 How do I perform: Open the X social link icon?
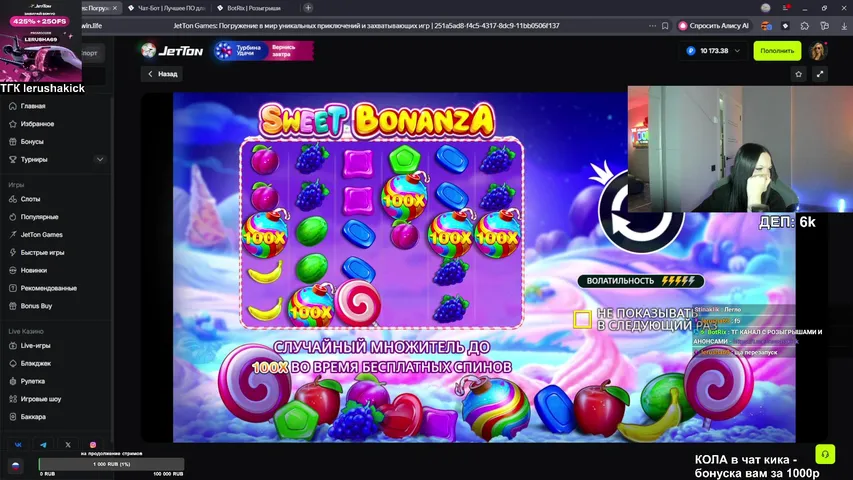pyautogui.click(x=68, y=445)
